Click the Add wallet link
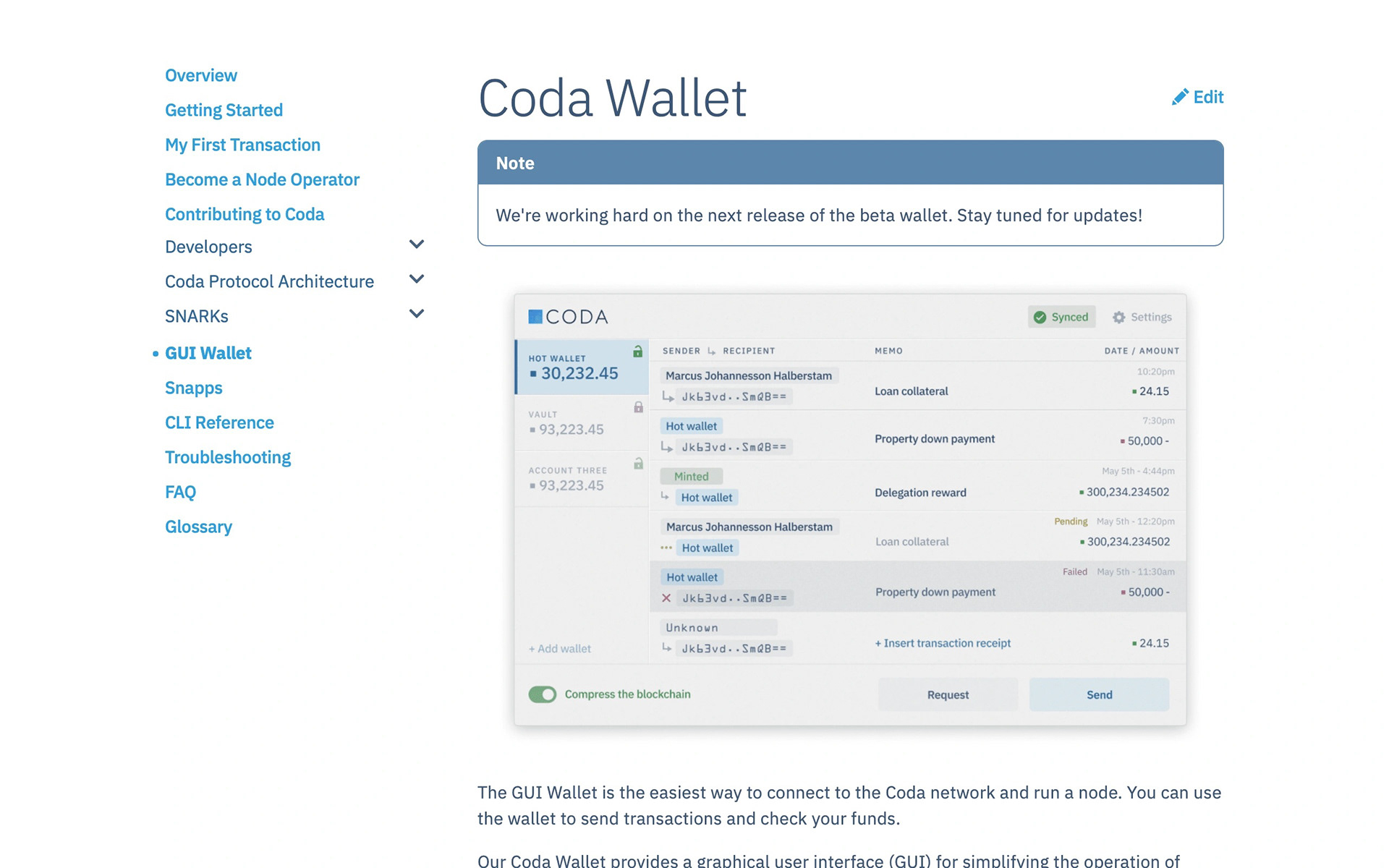The width and height of the screenshot is (1389, 868). [560, 649]
